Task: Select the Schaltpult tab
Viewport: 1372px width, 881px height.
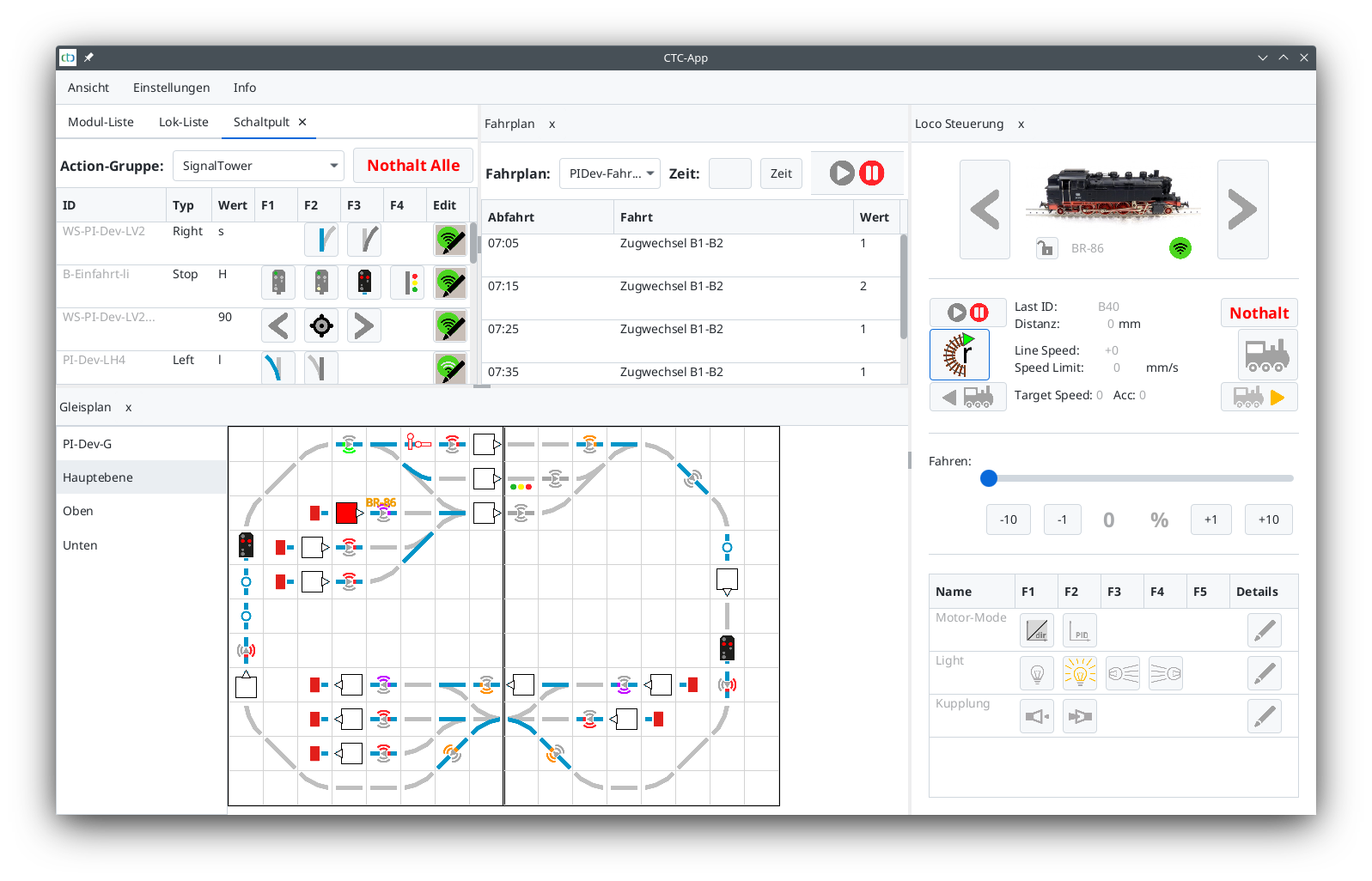Action: coord(261,122)
